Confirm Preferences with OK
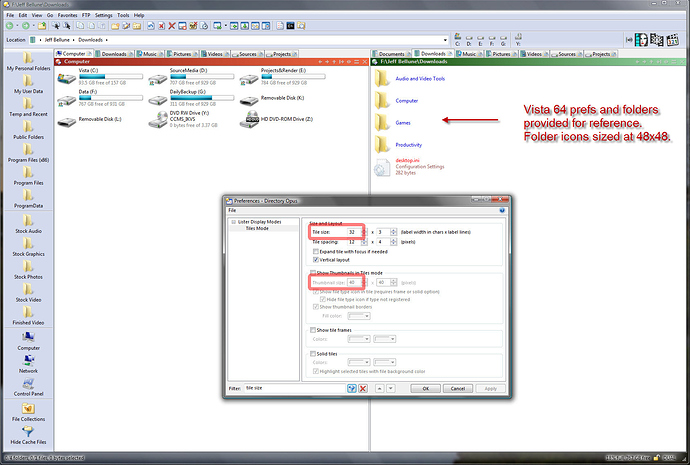Screen dimensions: 690x465 (426, 388)
